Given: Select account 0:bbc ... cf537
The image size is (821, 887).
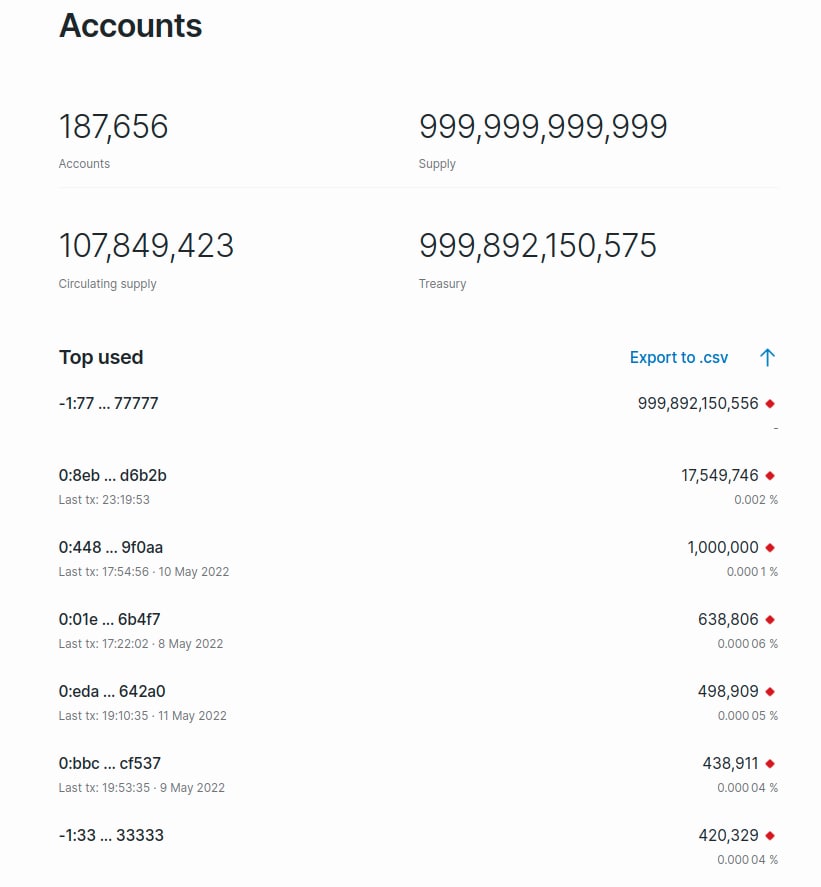Looking at the screenshot, I should (109, 764).
